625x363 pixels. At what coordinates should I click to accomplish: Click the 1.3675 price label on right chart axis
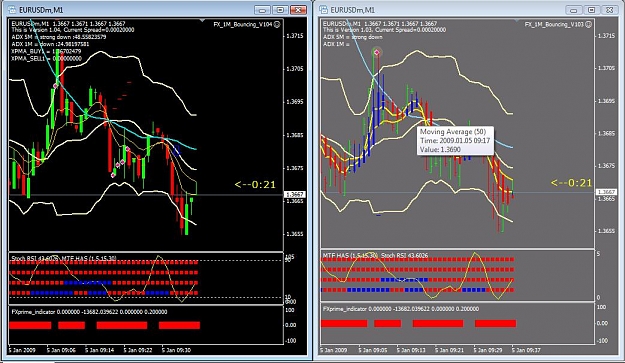point(606,165)
